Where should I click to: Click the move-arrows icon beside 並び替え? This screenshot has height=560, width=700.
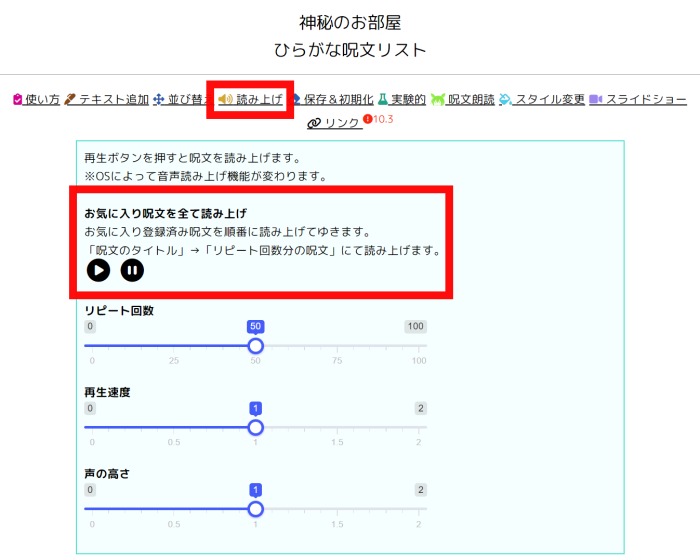[158, 100]
